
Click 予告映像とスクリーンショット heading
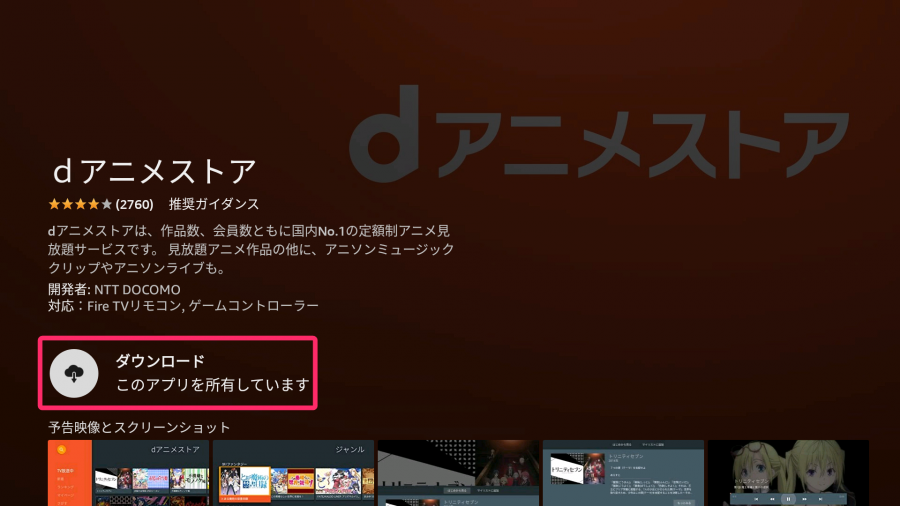(139, 427)
